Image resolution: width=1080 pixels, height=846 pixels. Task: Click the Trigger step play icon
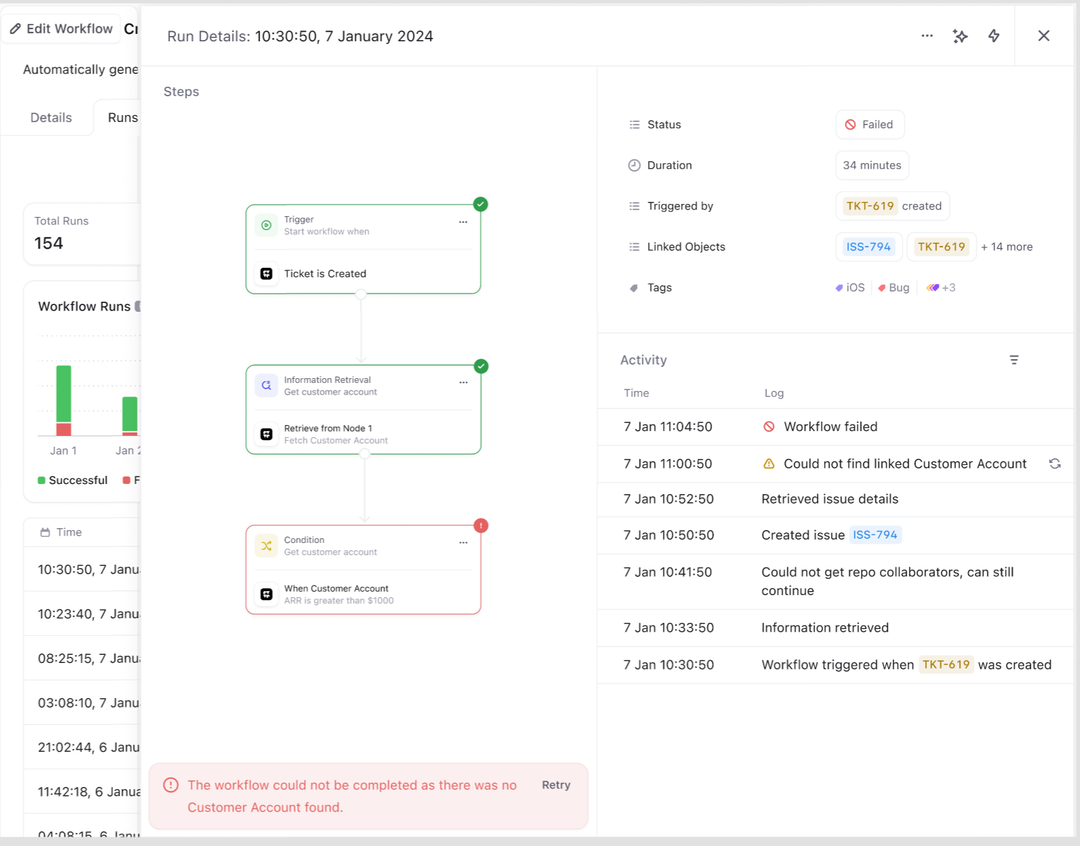coord(267,225)
